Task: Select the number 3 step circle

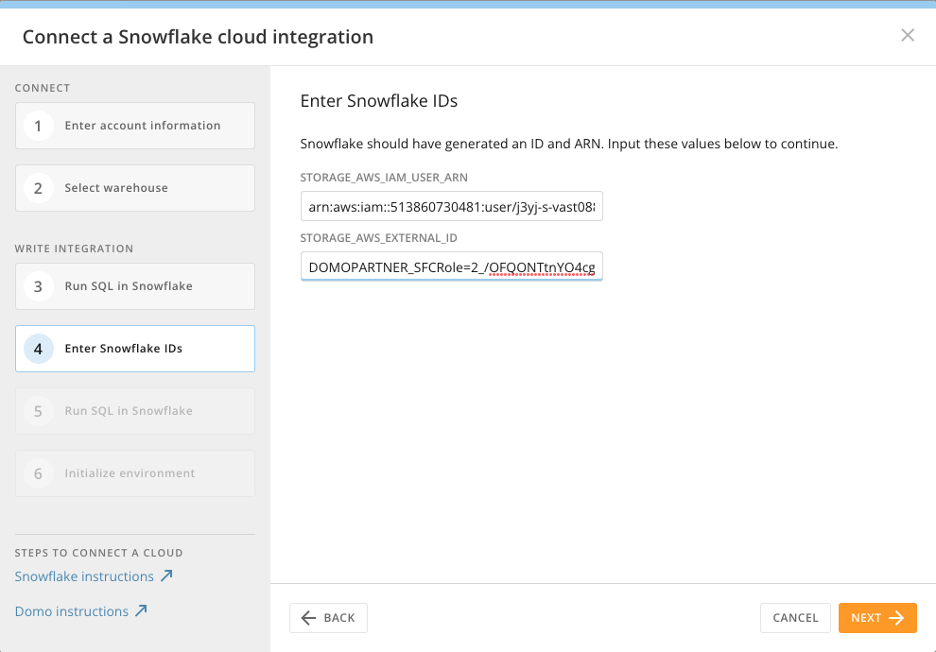Action: (38, 287)
